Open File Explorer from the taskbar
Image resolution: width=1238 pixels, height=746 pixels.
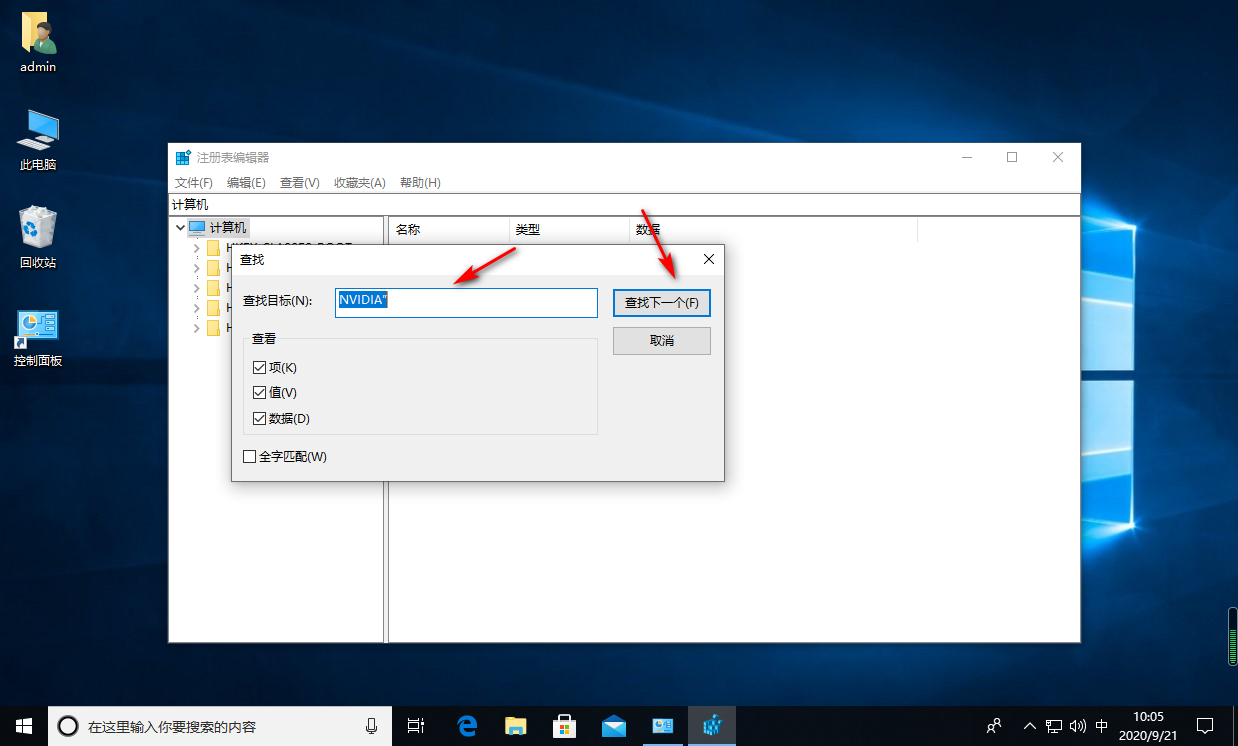click(515, 726)
